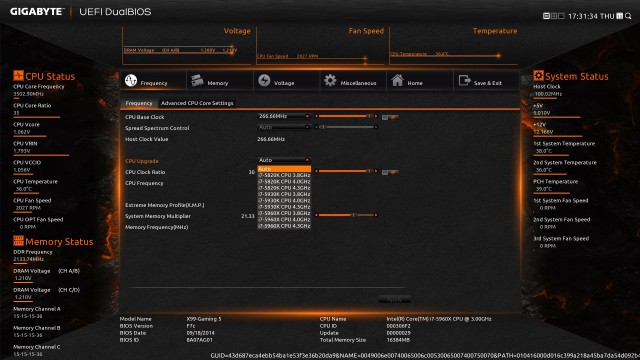
Task: Click the Voltage graph panel
Action: point(187,46)
